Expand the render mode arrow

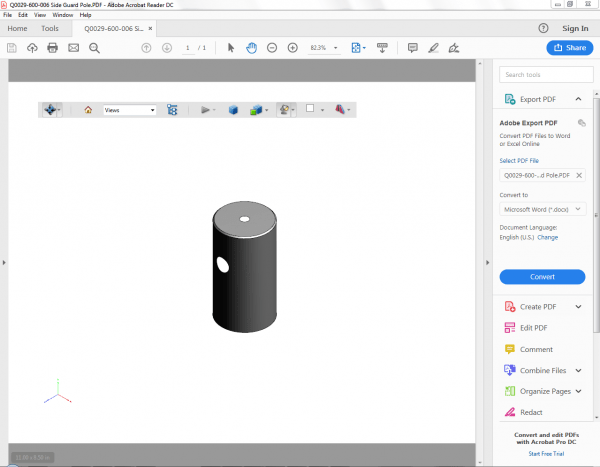point(267,110)
